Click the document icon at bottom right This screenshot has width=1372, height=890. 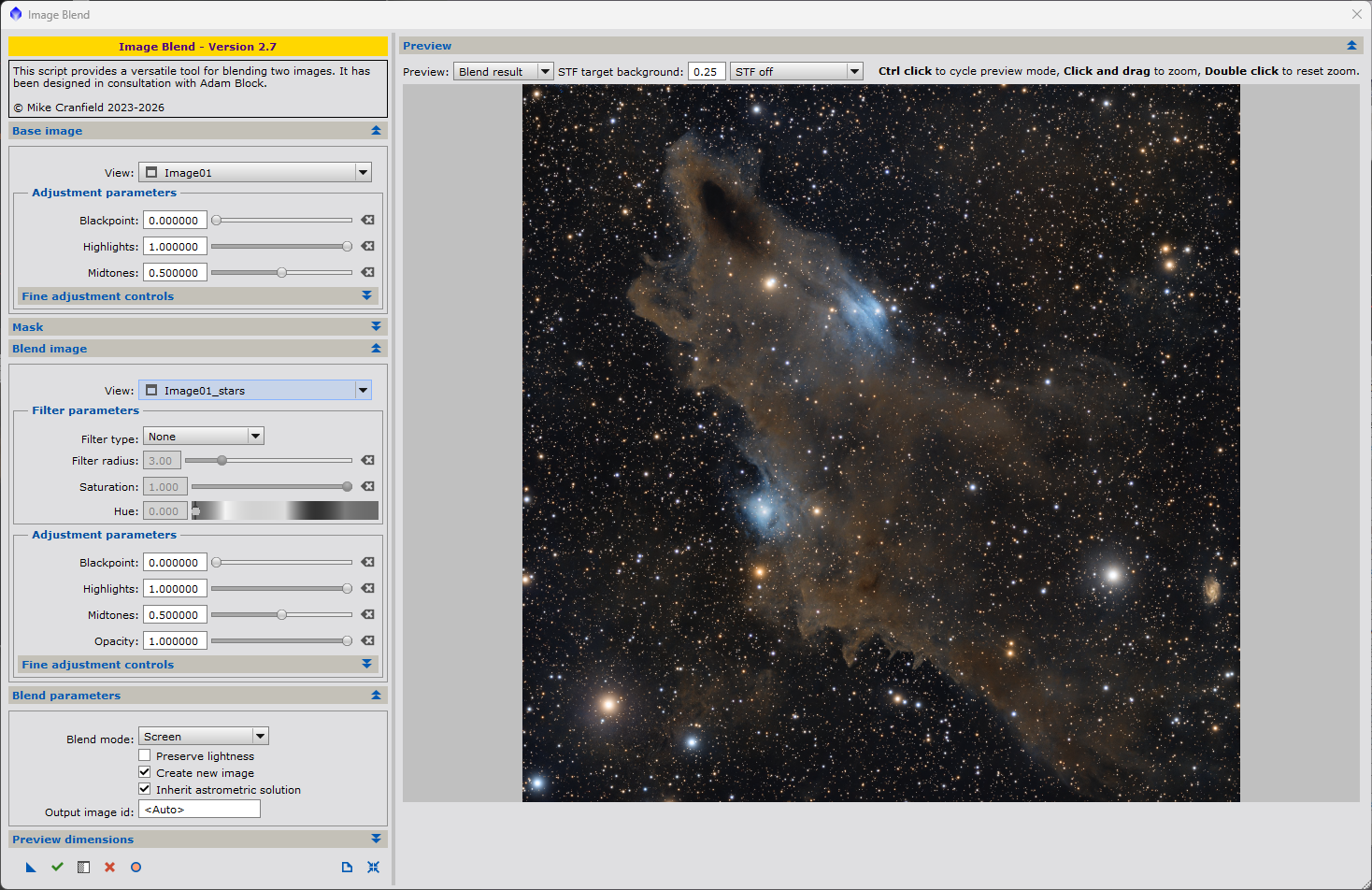click(x=347, y=868)
